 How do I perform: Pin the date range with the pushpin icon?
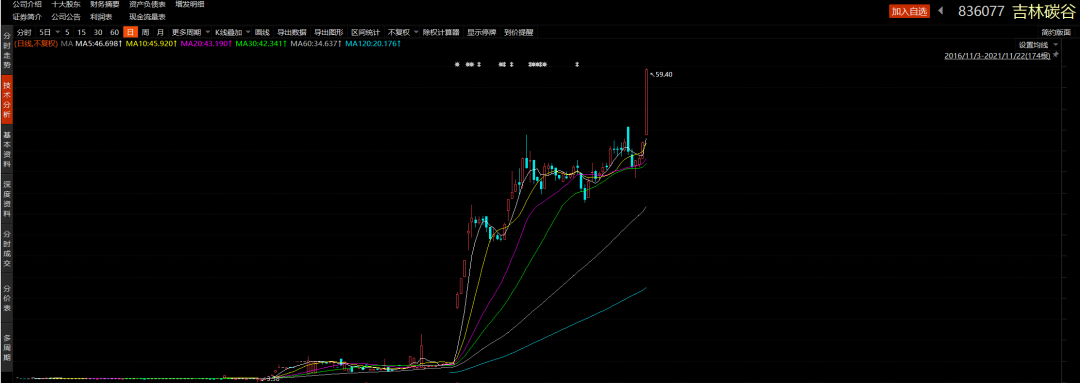[x=1056, y=54]
